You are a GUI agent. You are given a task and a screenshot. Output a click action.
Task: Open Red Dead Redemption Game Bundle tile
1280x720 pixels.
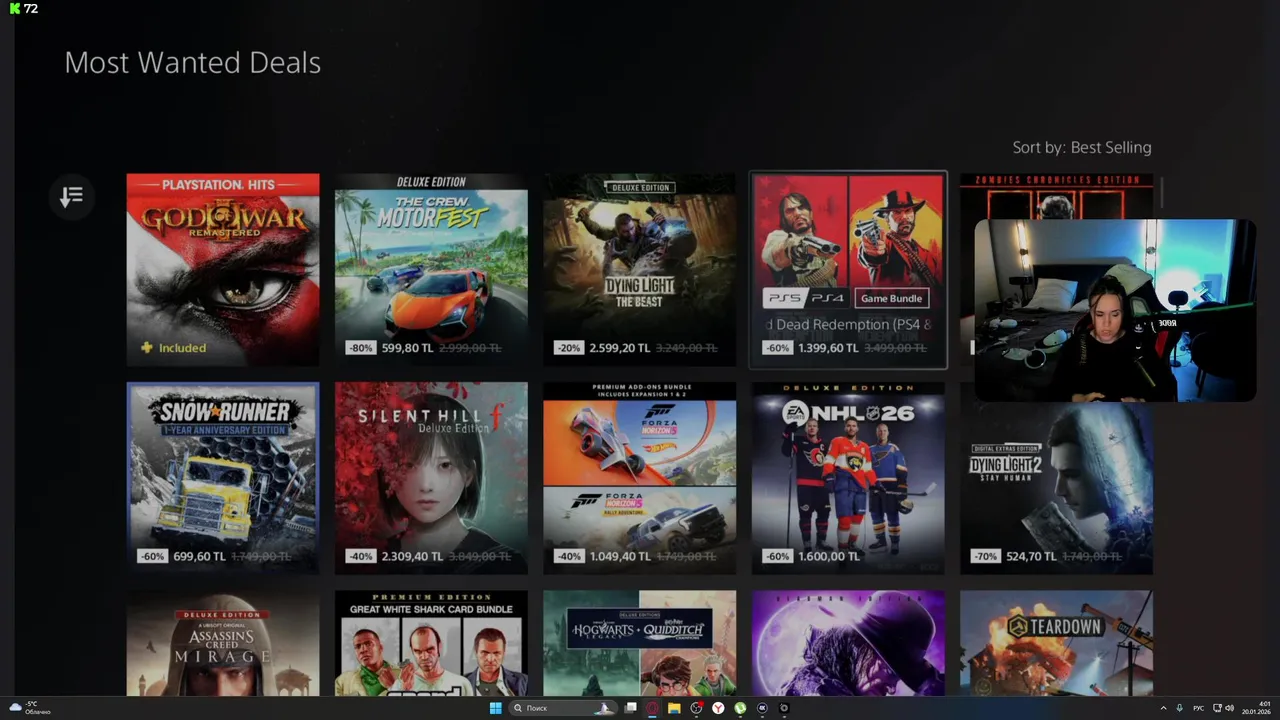848,270
